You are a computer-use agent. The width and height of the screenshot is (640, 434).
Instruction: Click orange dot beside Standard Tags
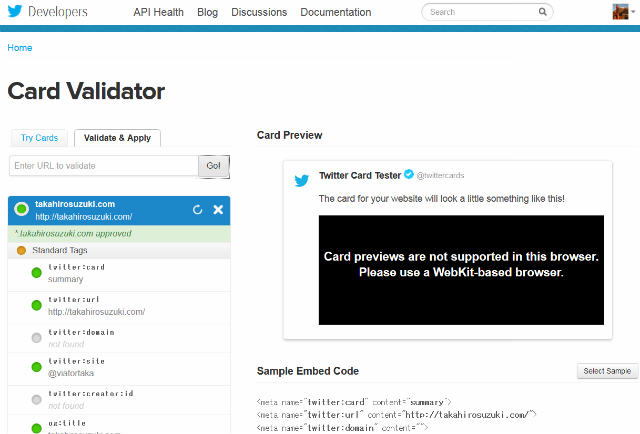pyautogui.click(x=21, y=250)
